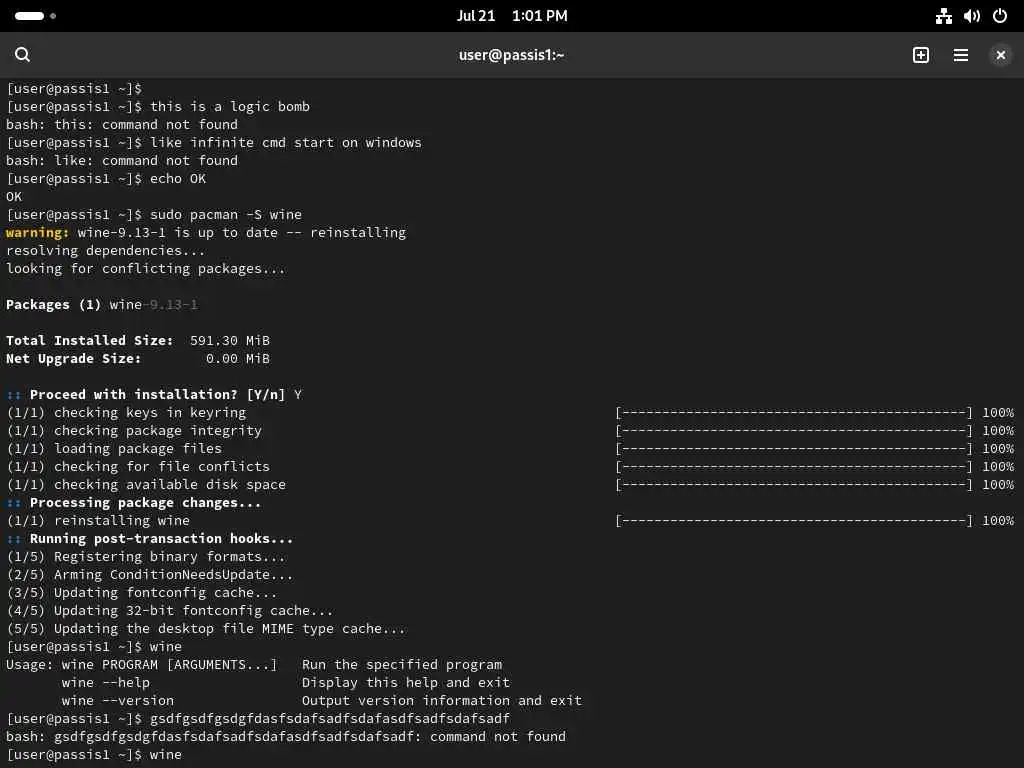Click progress bar for checking package integrity

click(x=793, y=430)
